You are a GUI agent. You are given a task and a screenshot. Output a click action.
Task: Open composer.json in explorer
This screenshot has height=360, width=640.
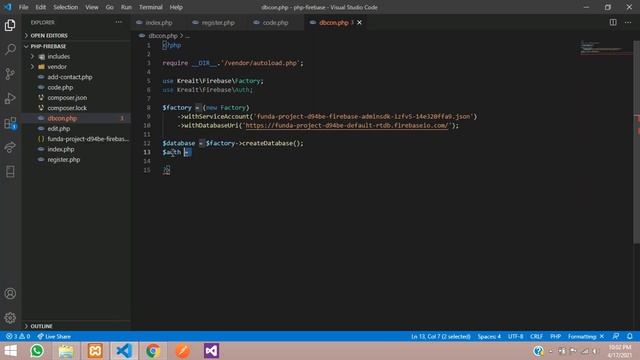77,98
